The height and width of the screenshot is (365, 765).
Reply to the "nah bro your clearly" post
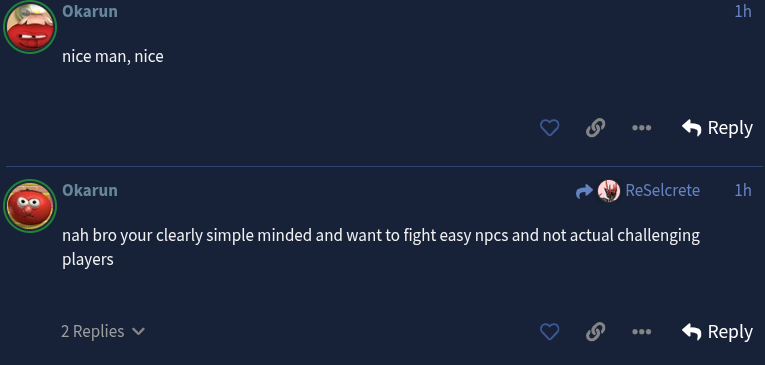tap(717, 332)
